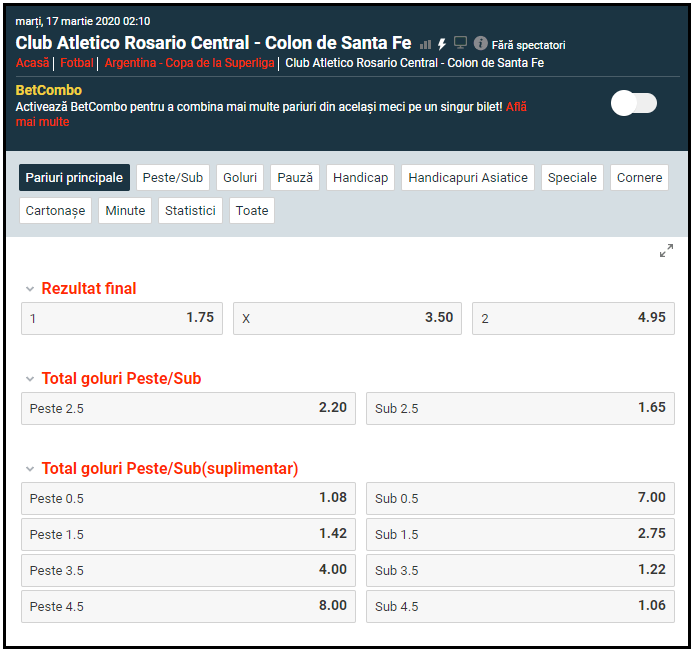The image size is (693, 651).
Task: Go to Acasă breadcrumb link
Action: [x=32, y=63]
